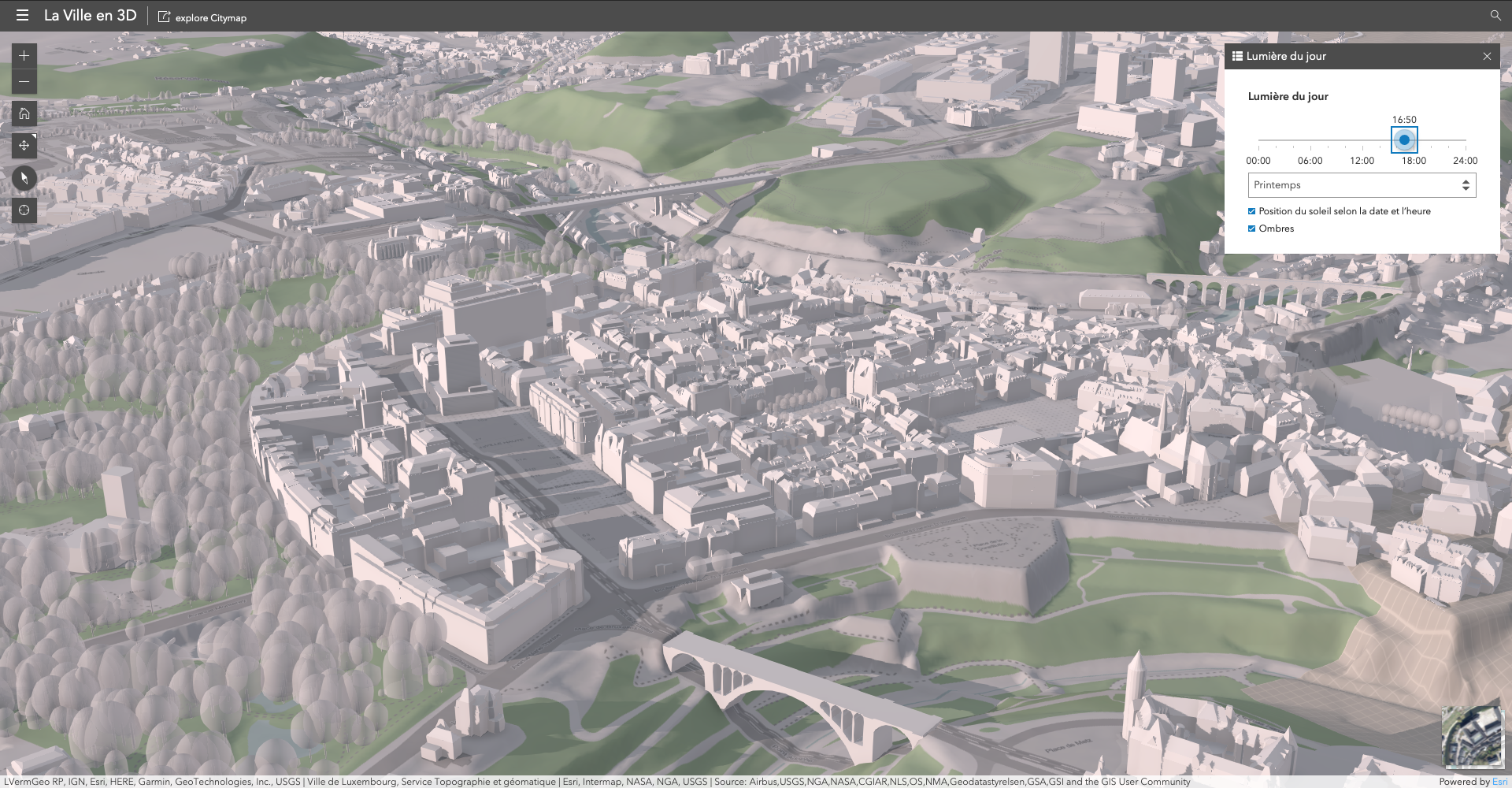Open the Esri link in attribution
This screenshot has width=1512, height=788.
(1499, 782)
